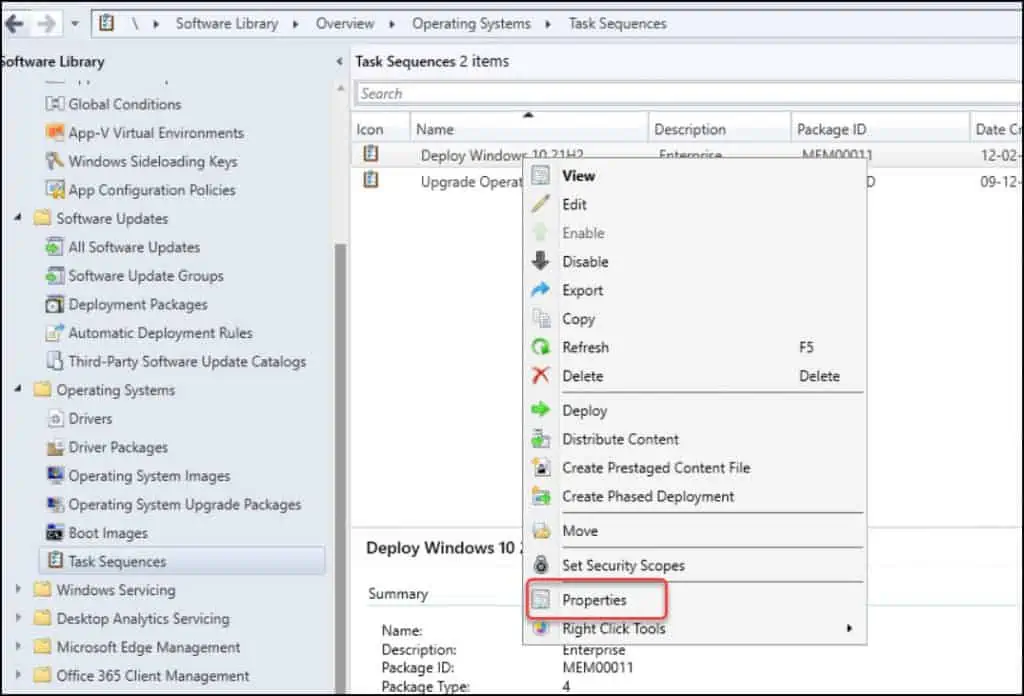Click the Boot Images icon
The width and height of the screenshot is (1024, 696).
pos(55,533)
